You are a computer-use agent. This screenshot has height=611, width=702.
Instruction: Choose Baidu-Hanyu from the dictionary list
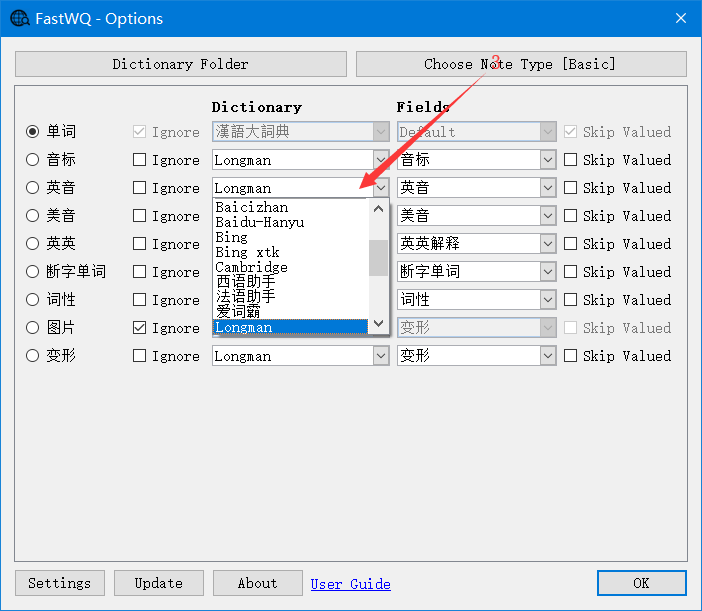point(259,222)
